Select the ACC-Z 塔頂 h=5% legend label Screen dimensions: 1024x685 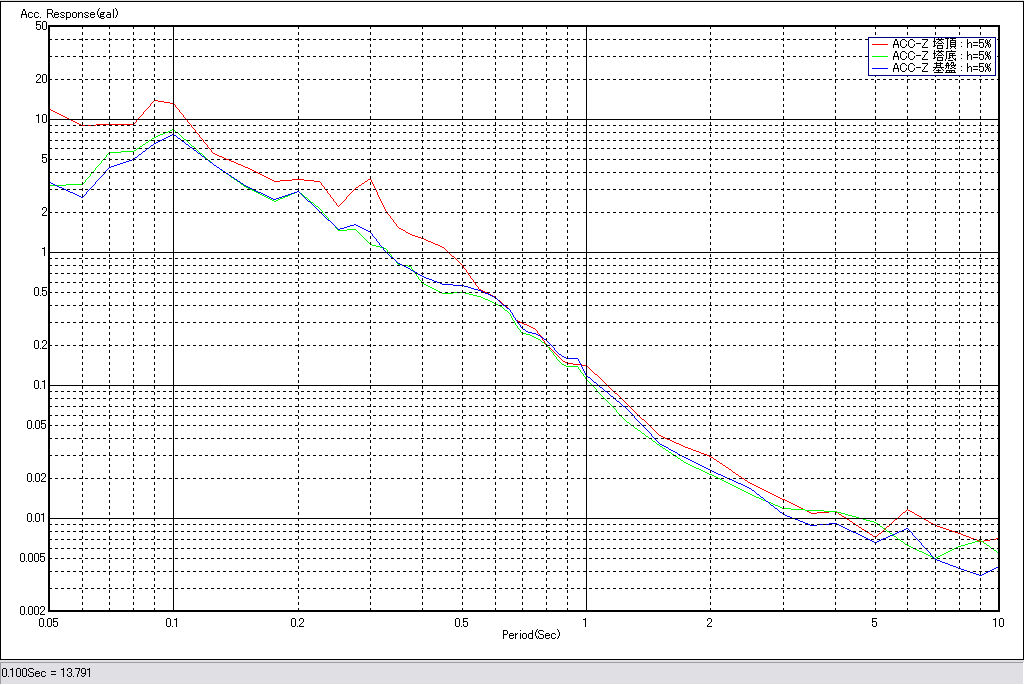(x=942, y=44)
